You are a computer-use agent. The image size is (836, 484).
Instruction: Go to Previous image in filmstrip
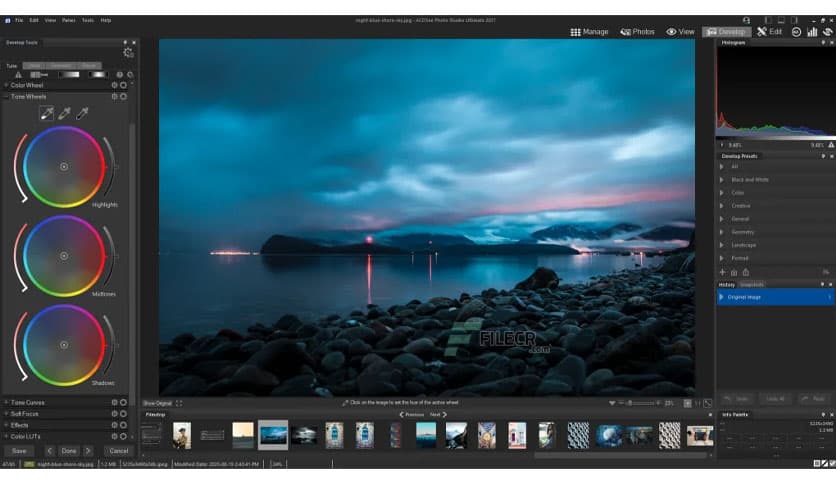[412, 414]
